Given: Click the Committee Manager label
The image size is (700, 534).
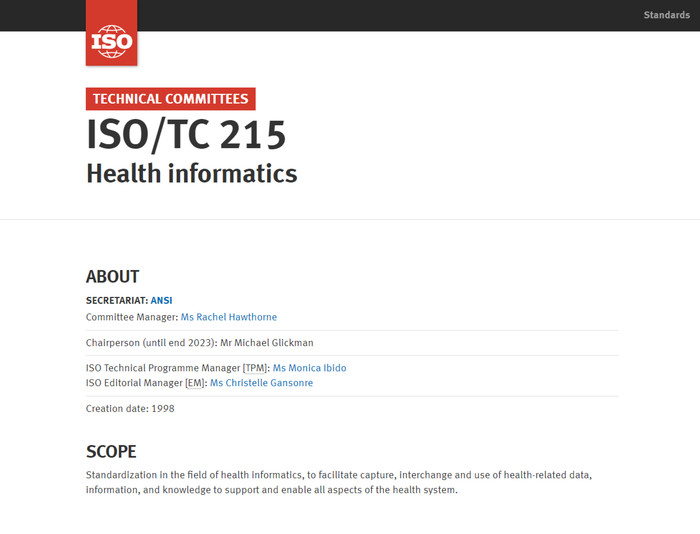Looking at the screenshot, I should 132,317.
